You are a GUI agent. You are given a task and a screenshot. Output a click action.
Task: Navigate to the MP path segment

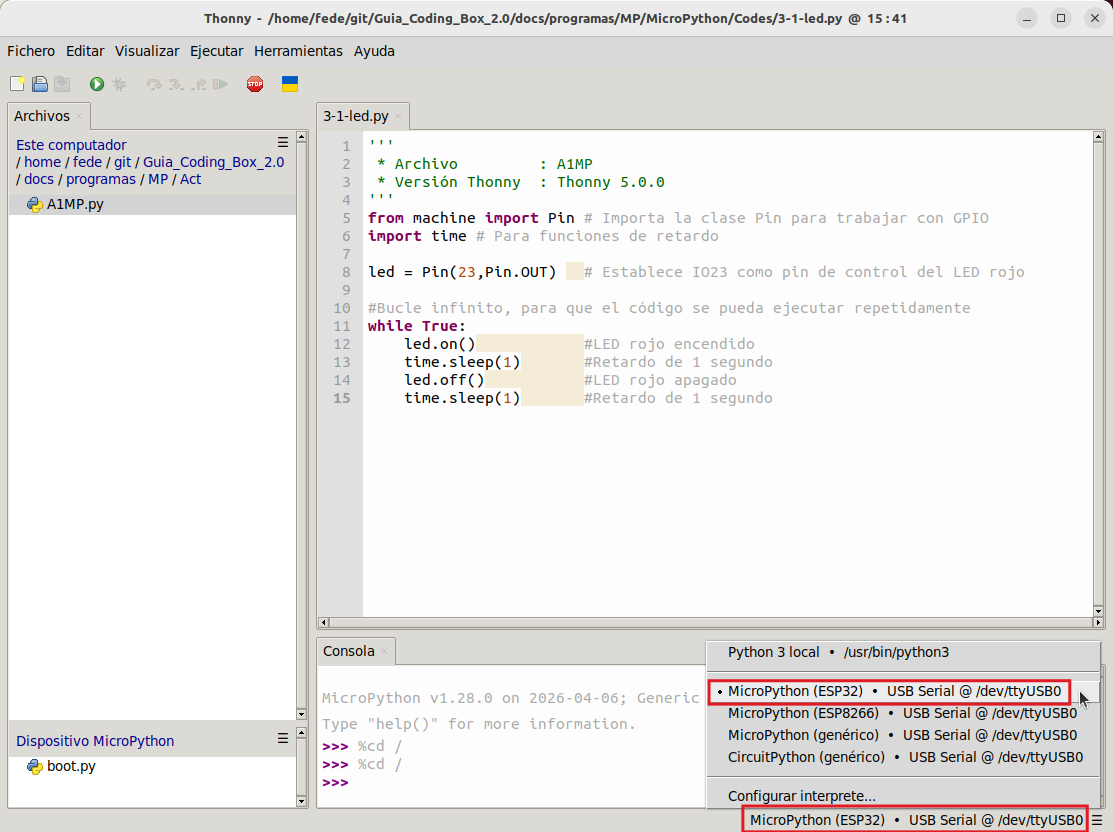tap(158, 180)
